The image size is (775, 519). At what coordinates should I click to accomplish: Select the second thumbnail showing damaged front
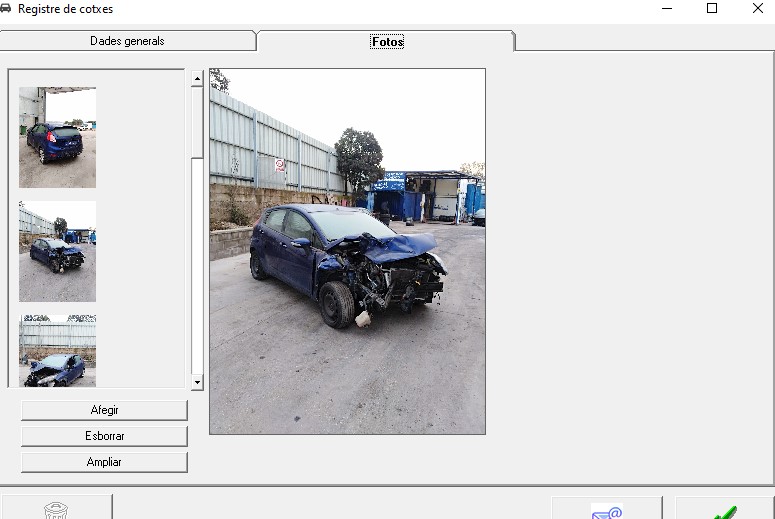(x=57, y=251)
